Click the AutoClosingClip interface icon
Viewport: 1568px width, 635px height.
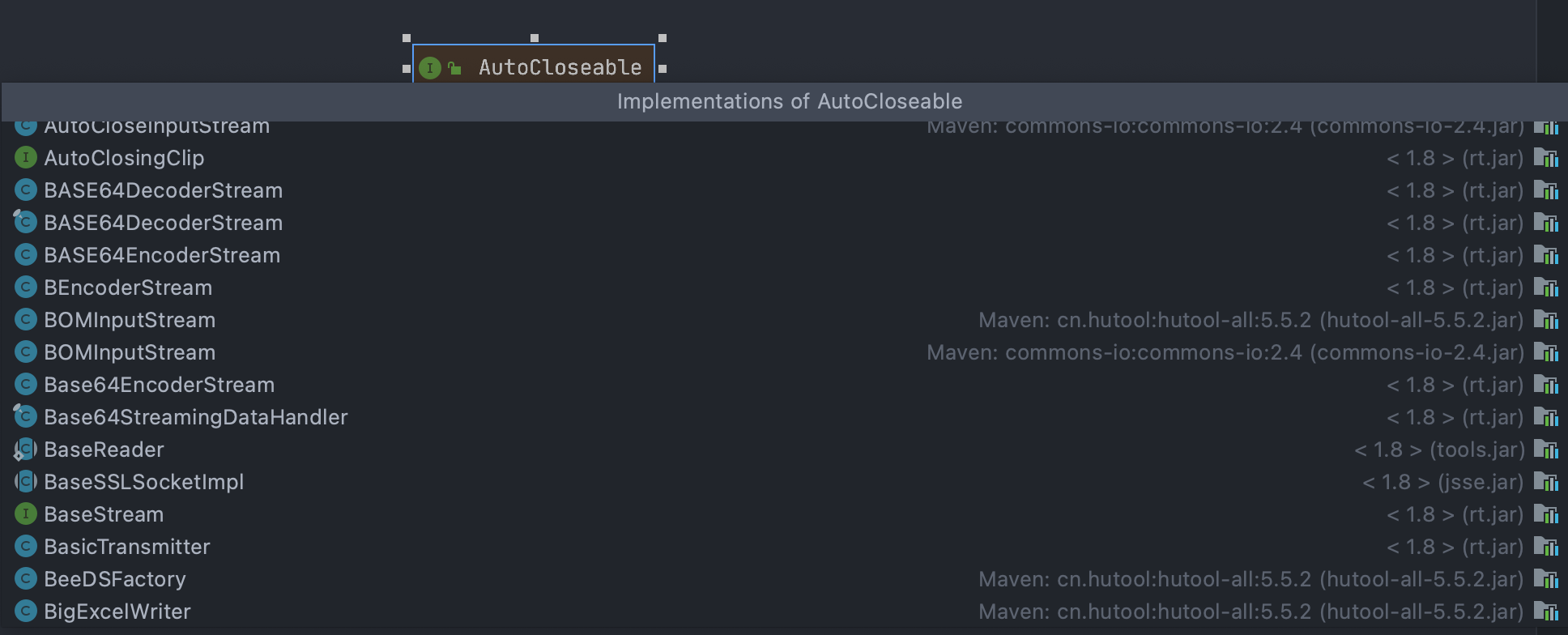pos(26,158)
